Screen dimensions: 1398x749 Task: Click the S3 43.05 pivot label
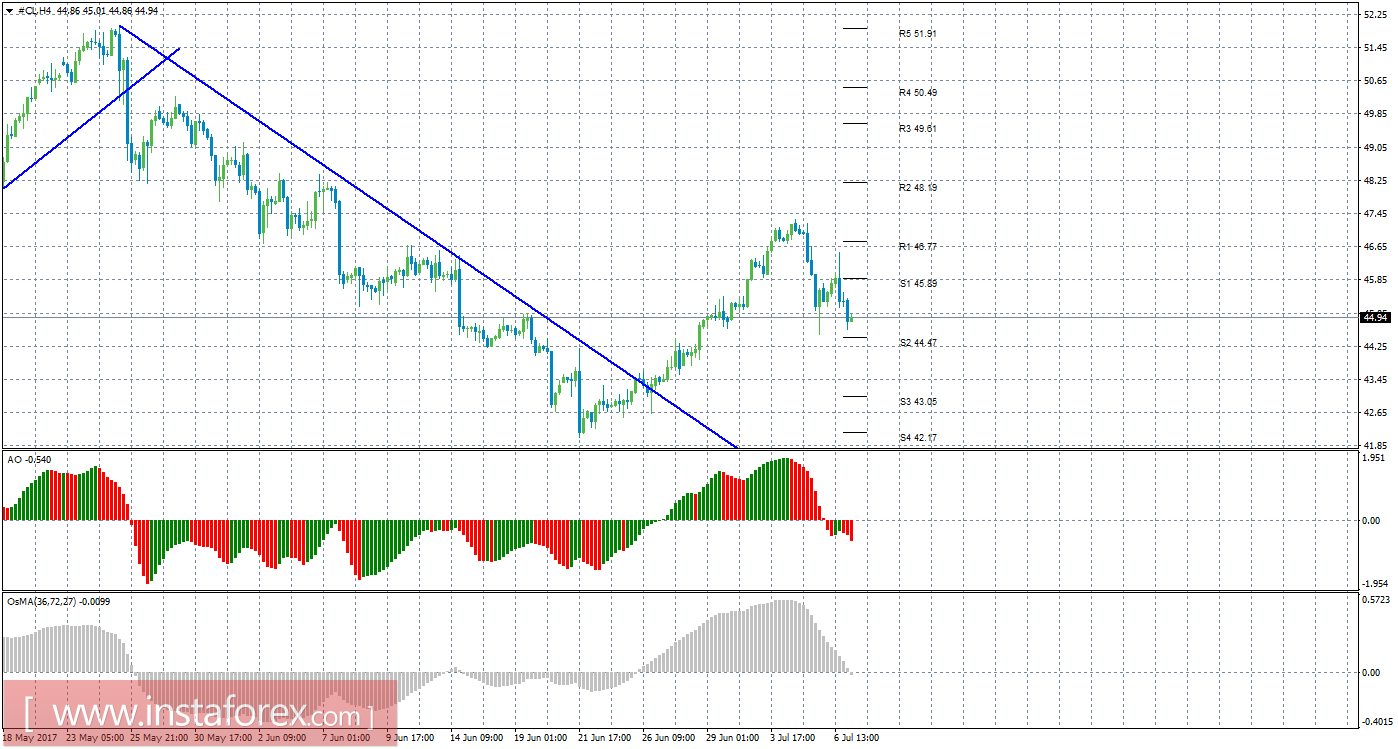click(x=917, y=401)
